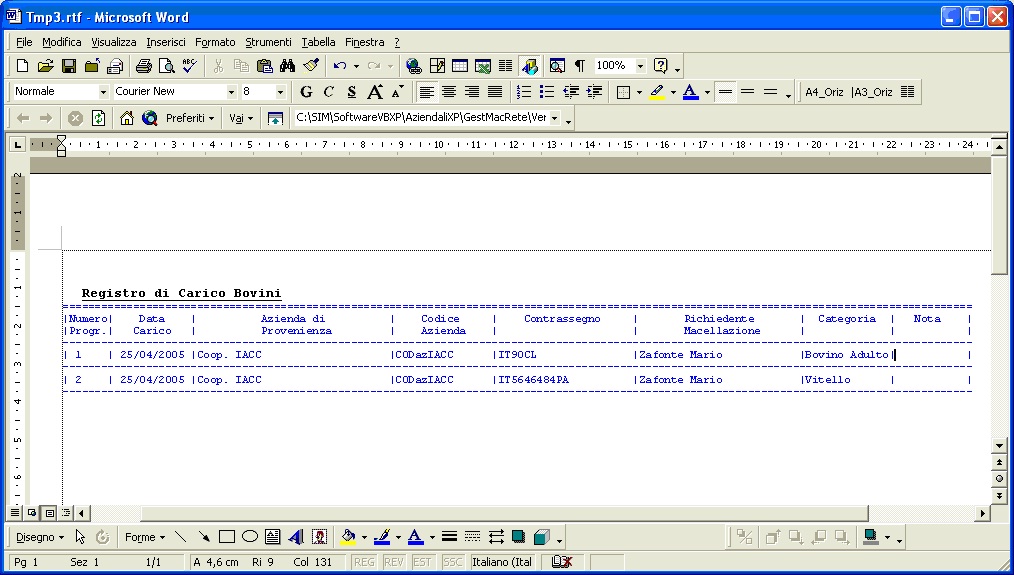Open the Columns button
1014x575 pixels.
pos(505,65)
